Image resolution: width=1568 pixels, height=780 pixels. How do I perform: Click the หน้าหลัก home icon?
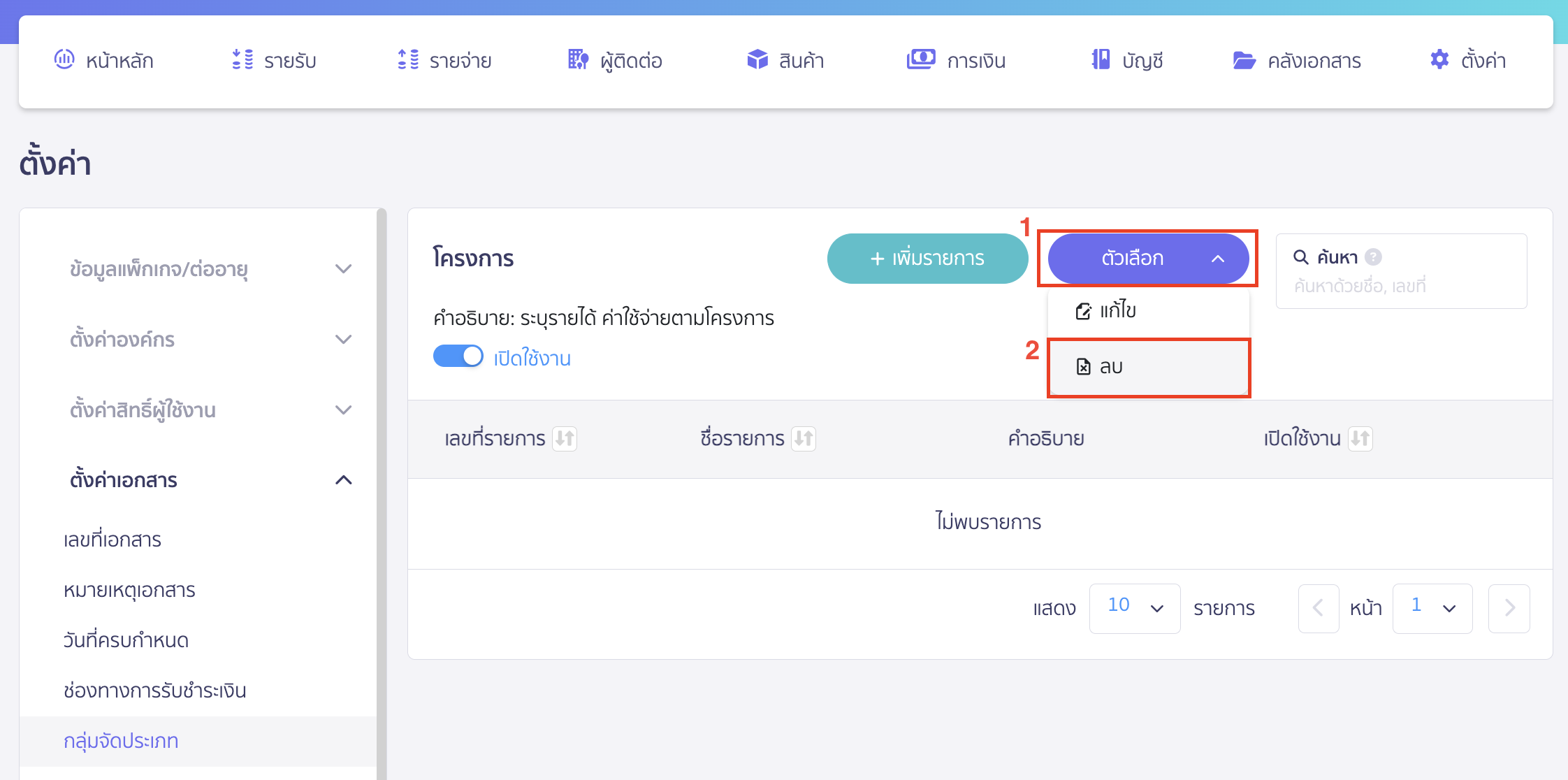coord(65,60)
